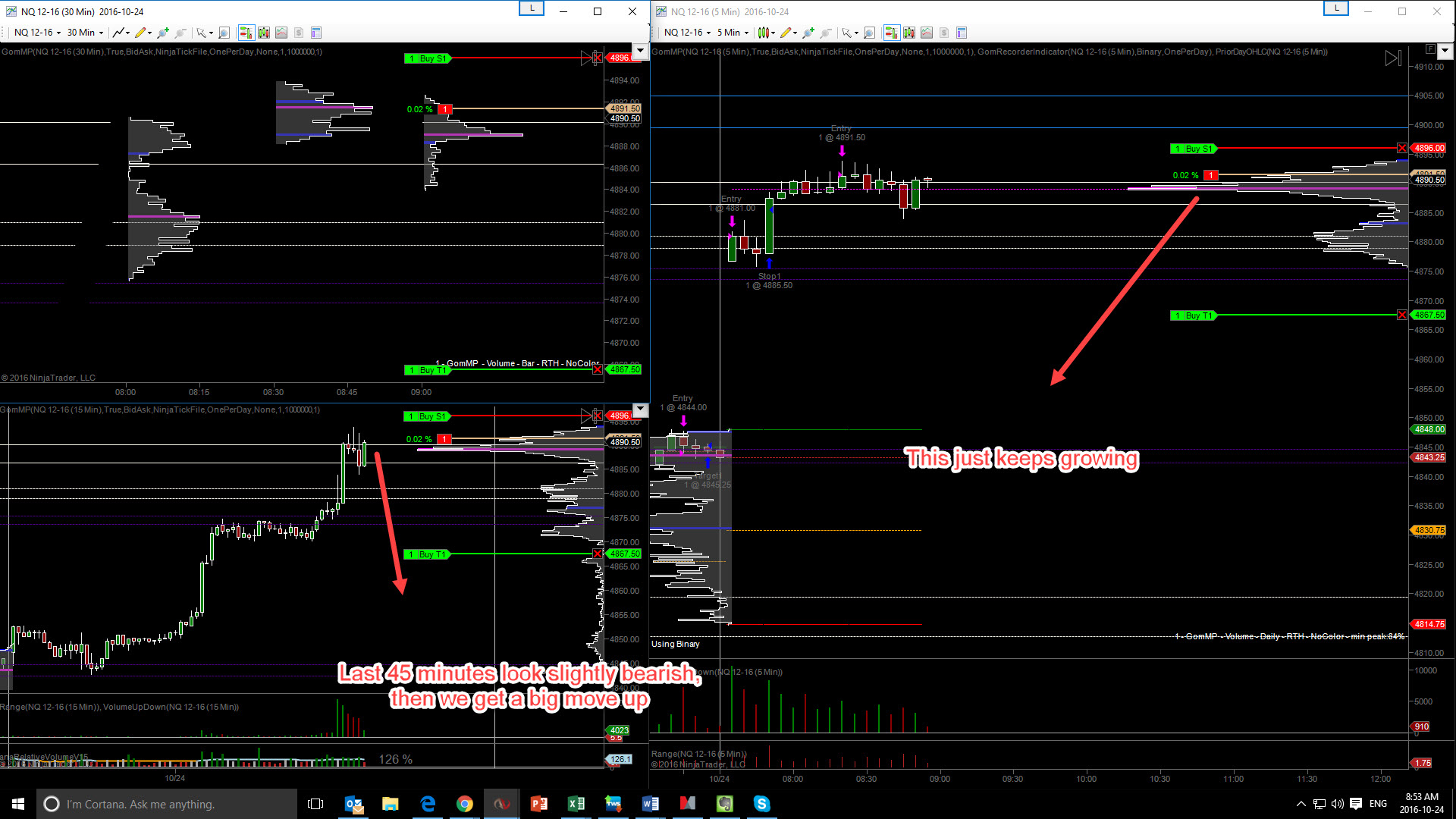This screenshot has width=1456, height=819.
Task: Open the volume control in system tray
Action: (x=1338, y=804)
